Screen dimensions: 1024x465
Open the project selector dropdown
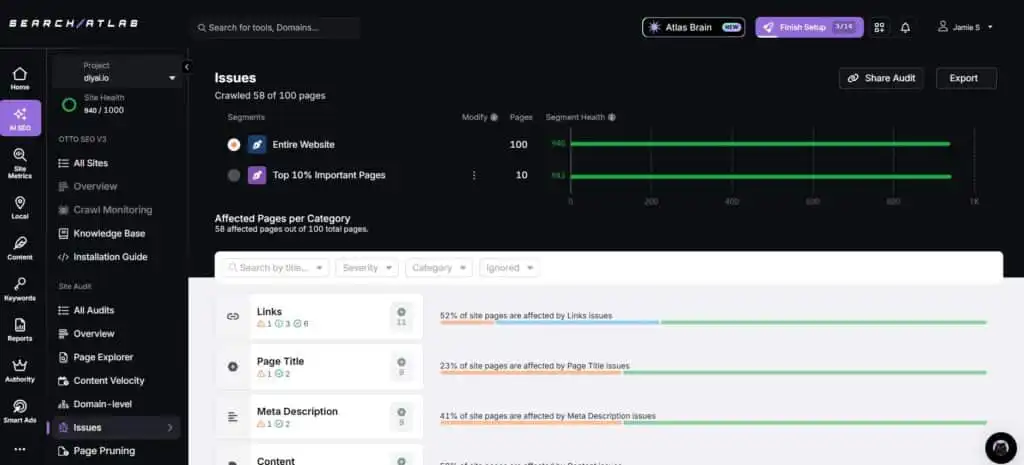(x=118, y=71)
